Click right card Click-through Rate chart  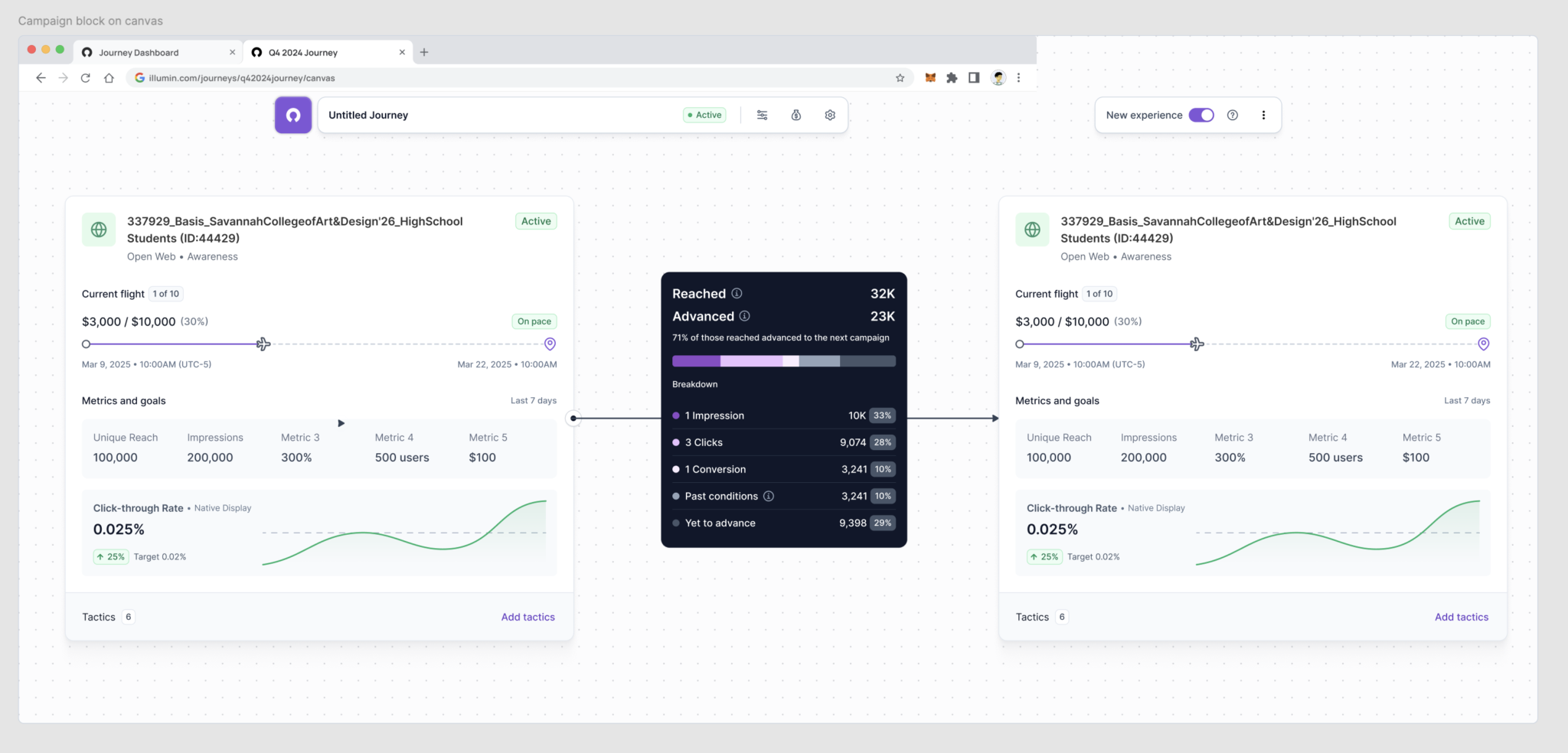1338,533
